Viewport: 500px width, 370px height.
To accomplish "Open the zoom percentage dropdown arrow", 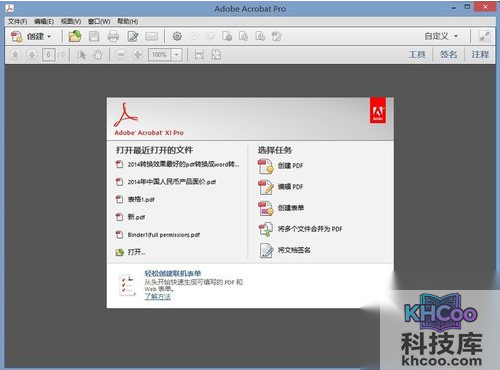I will (x=177, y=55).
